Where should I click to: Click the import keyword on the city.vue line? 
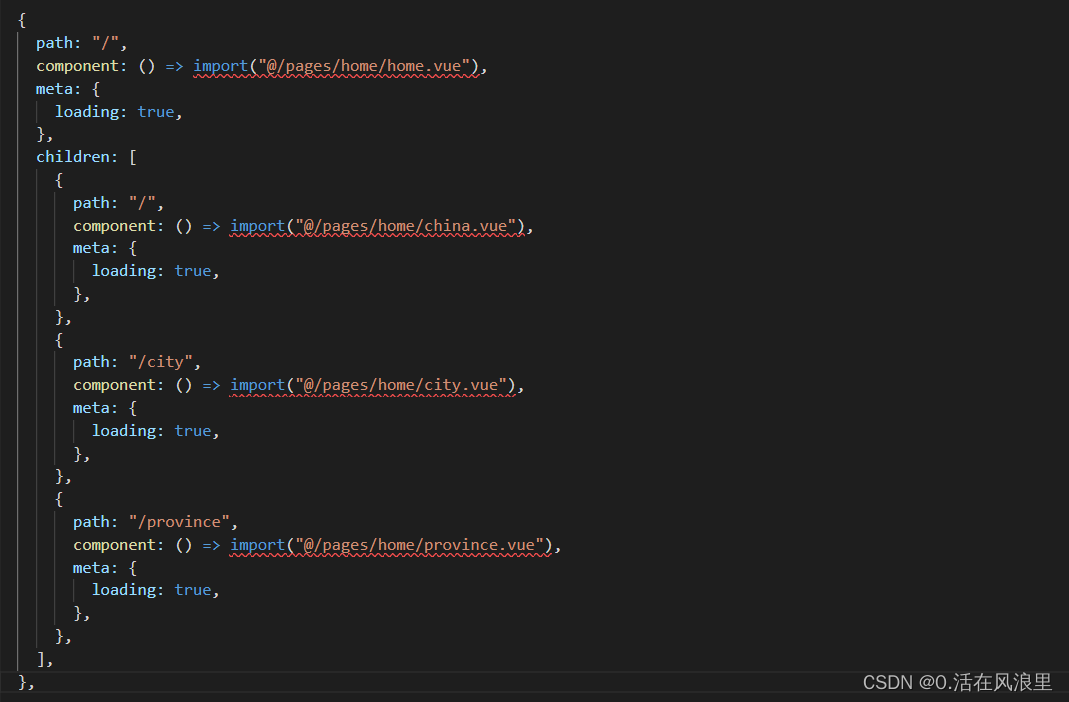[x=258, y=386]
